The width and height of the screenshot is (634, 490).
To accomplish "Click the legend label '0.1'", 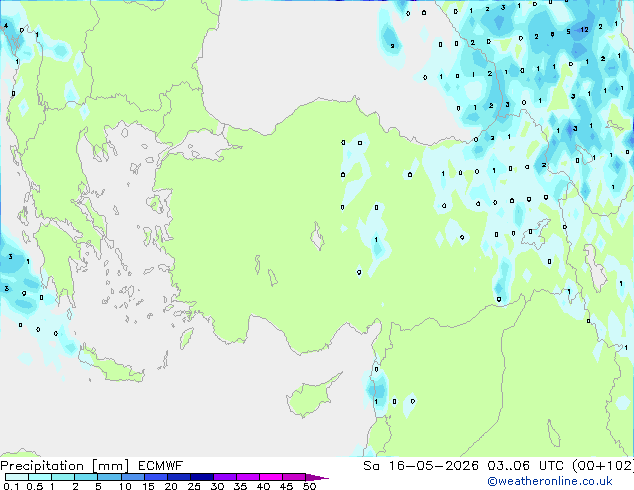I will coord(11,486).
